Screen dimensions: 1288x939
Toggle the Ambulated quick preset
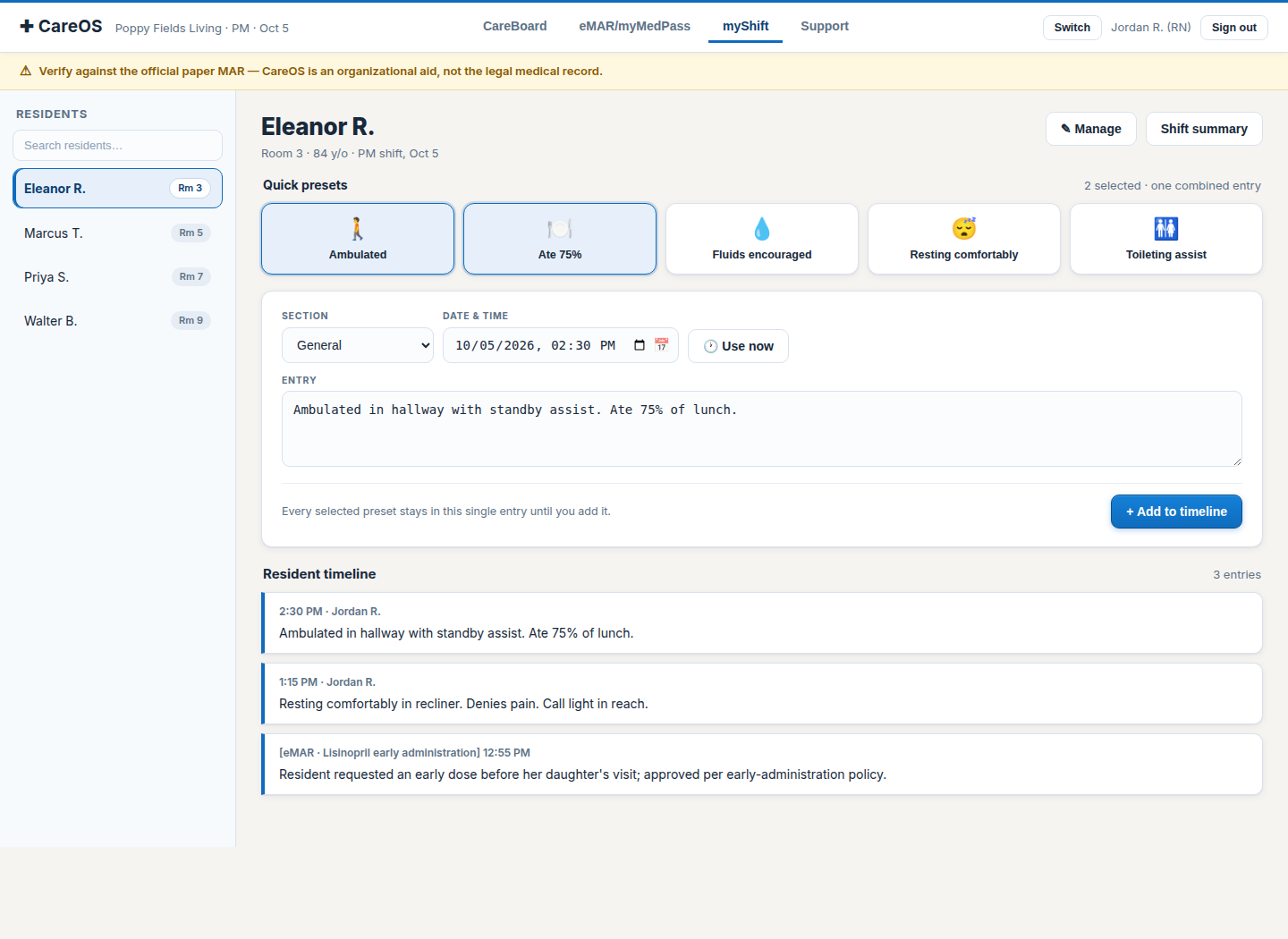(x=358, y=239)
